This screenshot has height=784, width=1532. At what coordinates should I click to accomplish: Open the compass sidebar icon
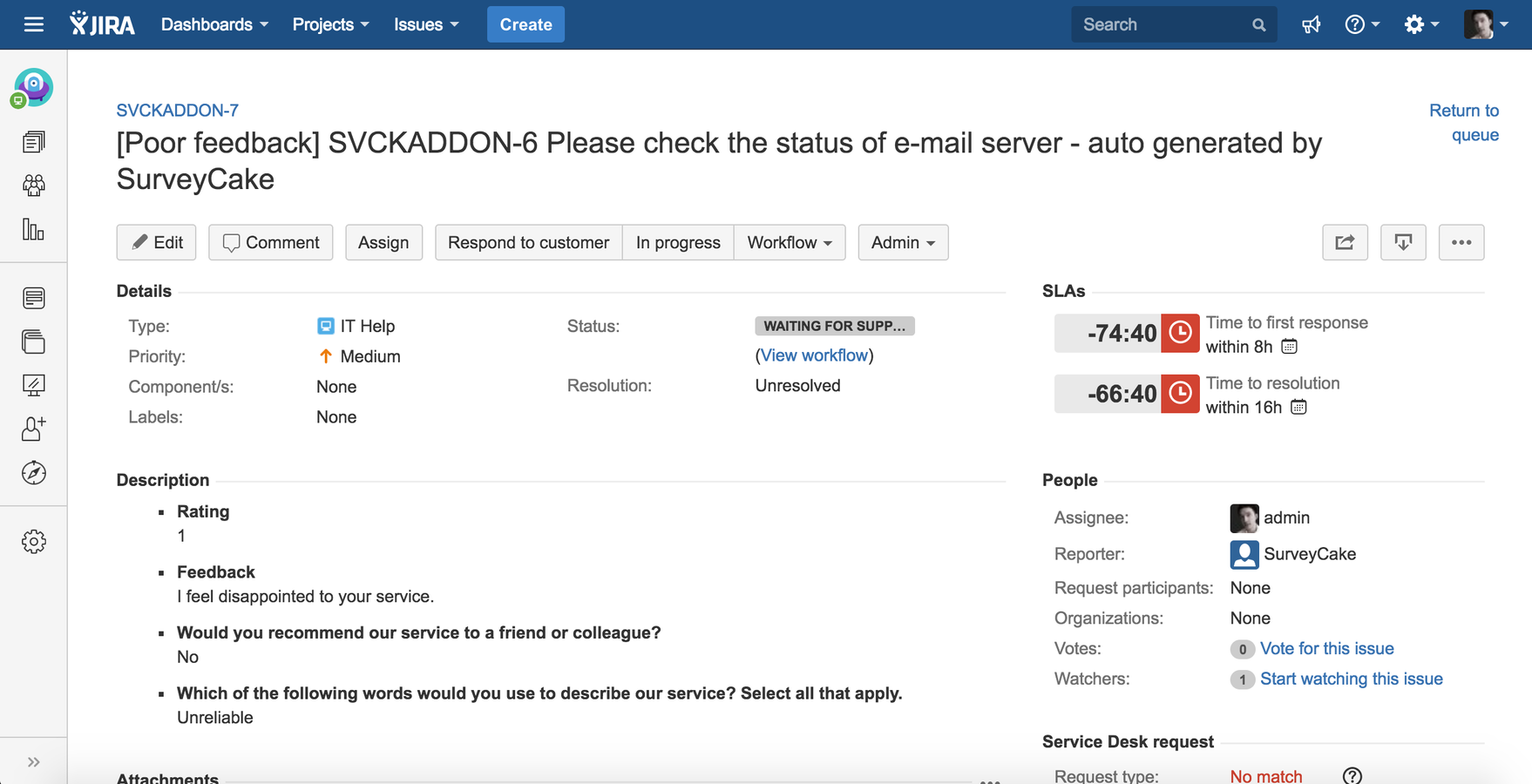point(34,473)
